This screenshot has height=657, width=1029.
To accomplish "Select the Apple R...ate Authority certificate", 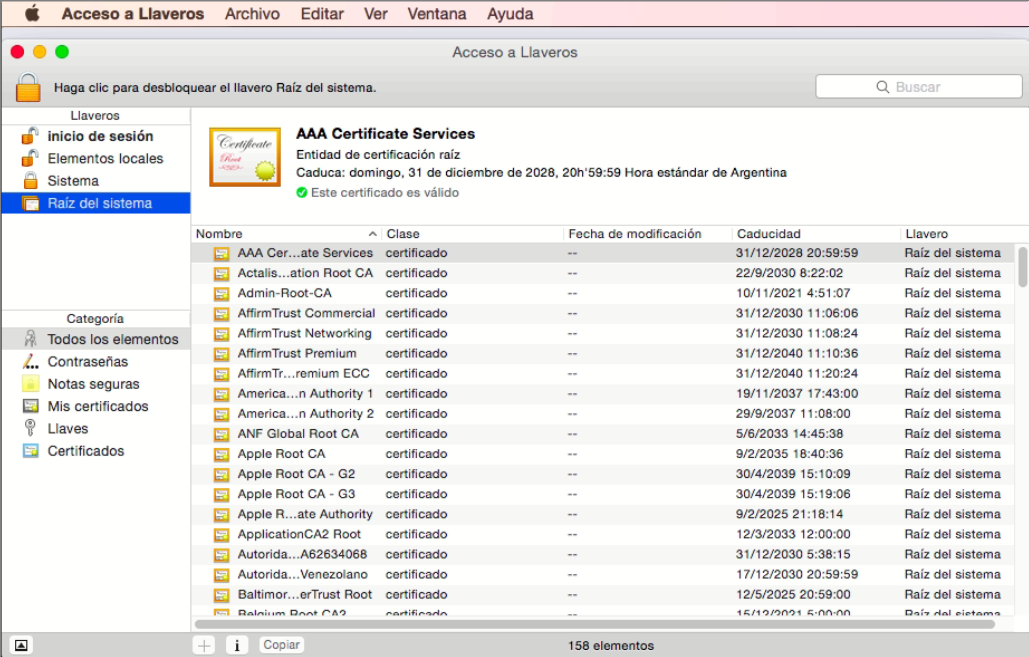I will click(604, 515).
